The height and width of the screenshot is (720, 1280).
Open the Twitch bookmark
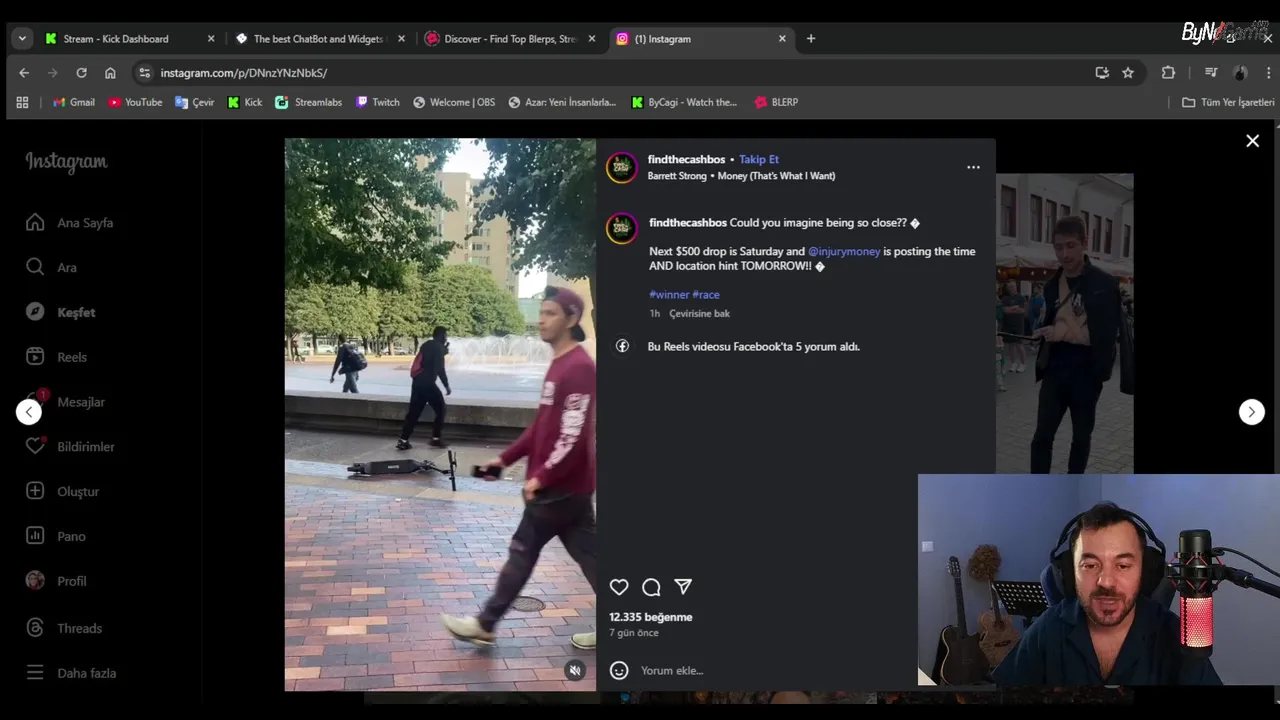pos(378,102)
